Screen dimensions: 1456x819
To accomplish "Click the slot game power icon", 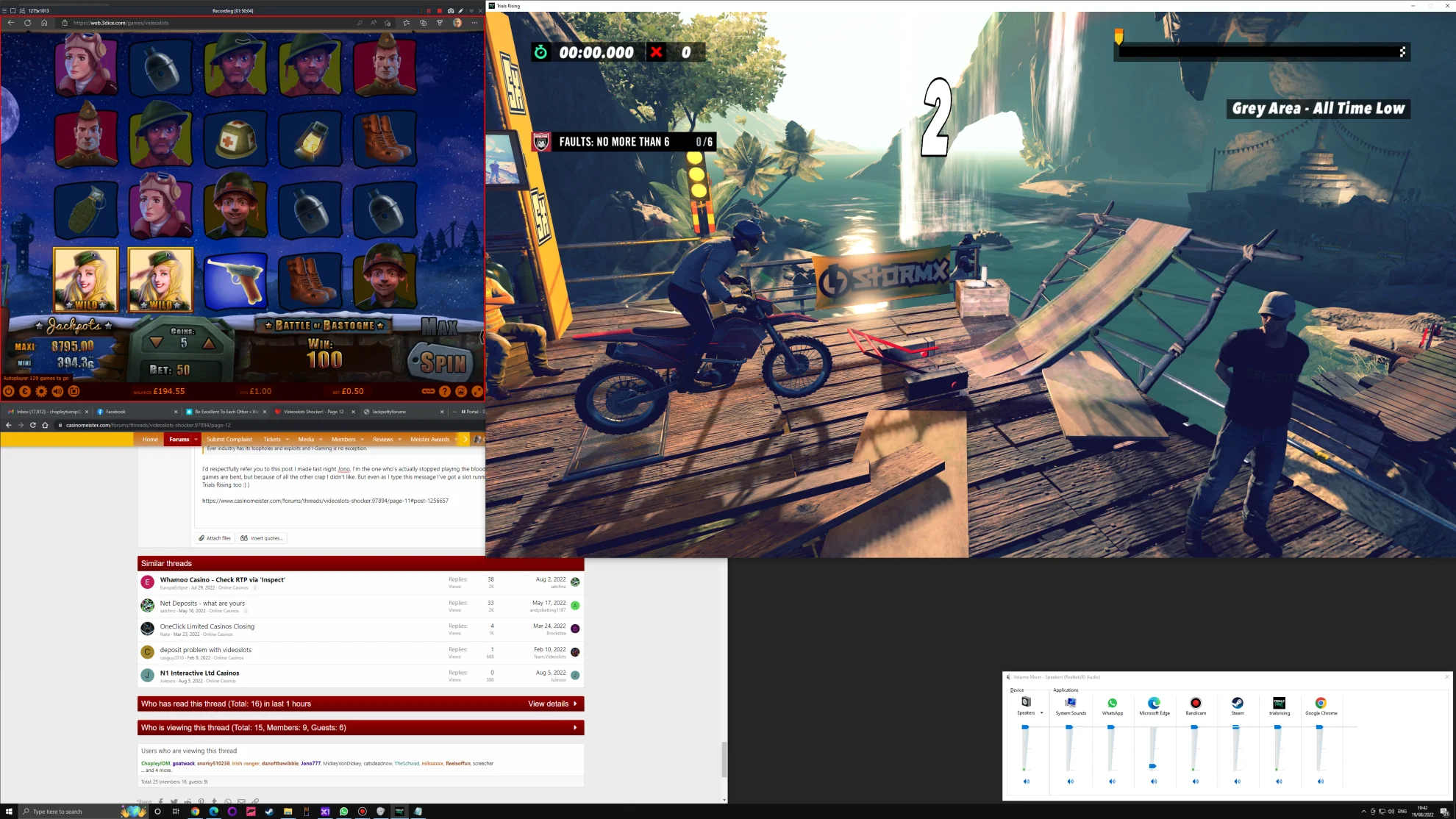I will point(9,392).
